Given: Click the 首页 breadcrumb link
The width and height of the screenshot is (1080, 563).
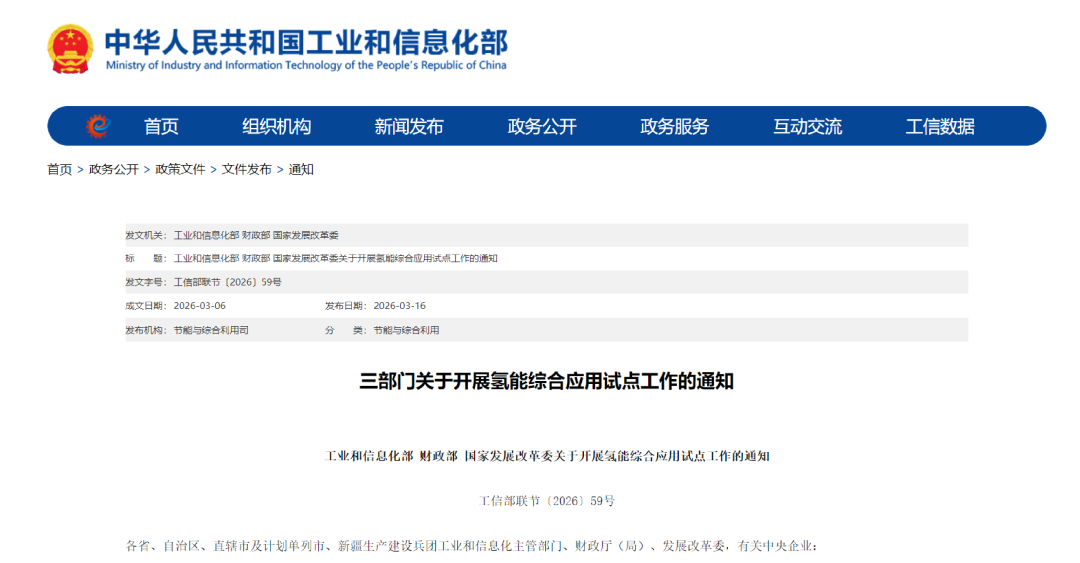Looking at the screenshot, I should 59,170.
